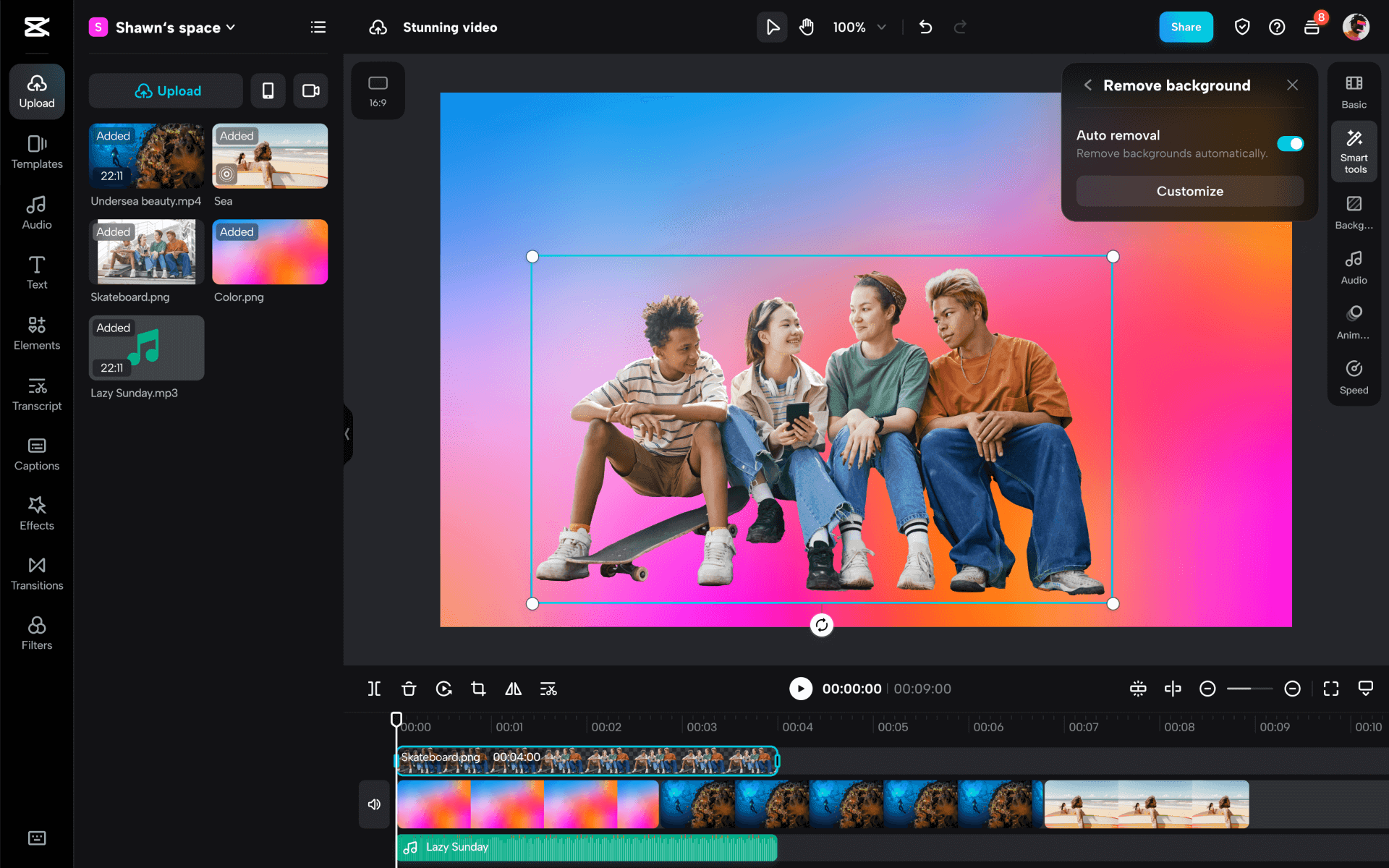Toggle audio mute on timeline

tap(376, 803)
